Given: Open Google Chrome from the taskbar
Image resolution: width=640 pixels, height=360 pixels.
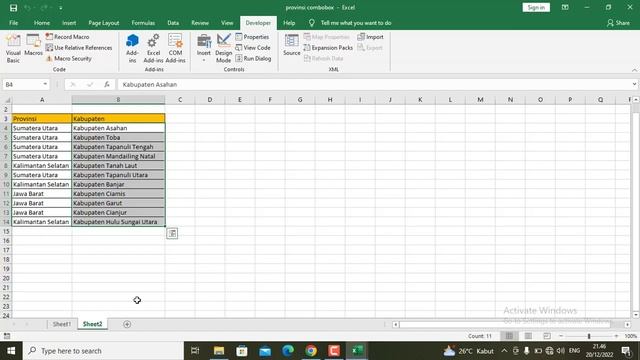Looking at the screenshot, I should click(311, 351).
